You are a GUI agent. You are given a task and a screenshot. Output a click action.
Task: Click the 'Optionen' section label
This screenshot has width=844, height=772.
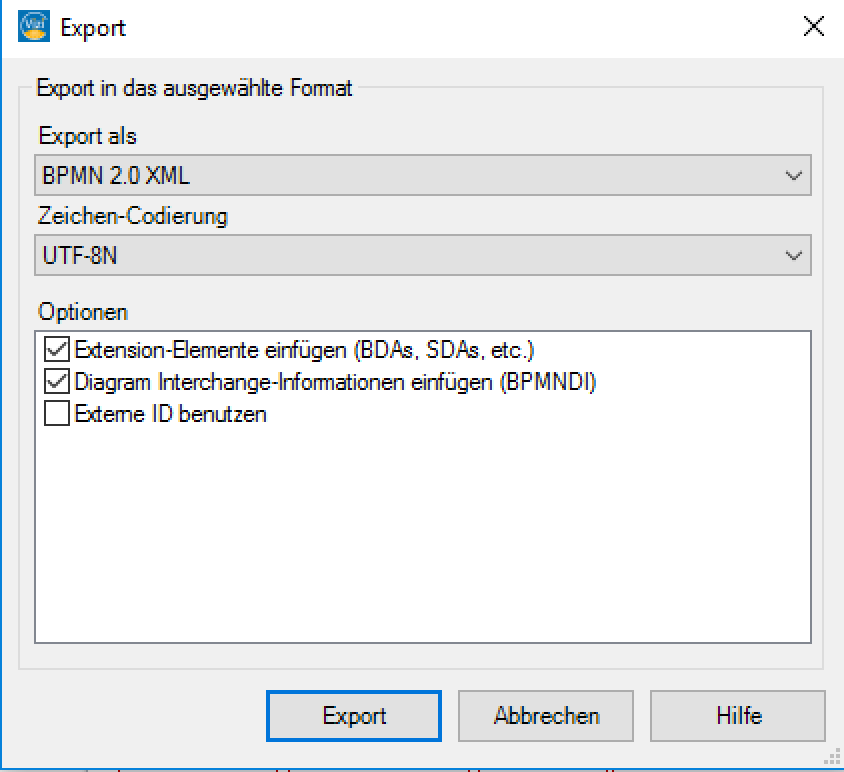(x=83, y=312)
